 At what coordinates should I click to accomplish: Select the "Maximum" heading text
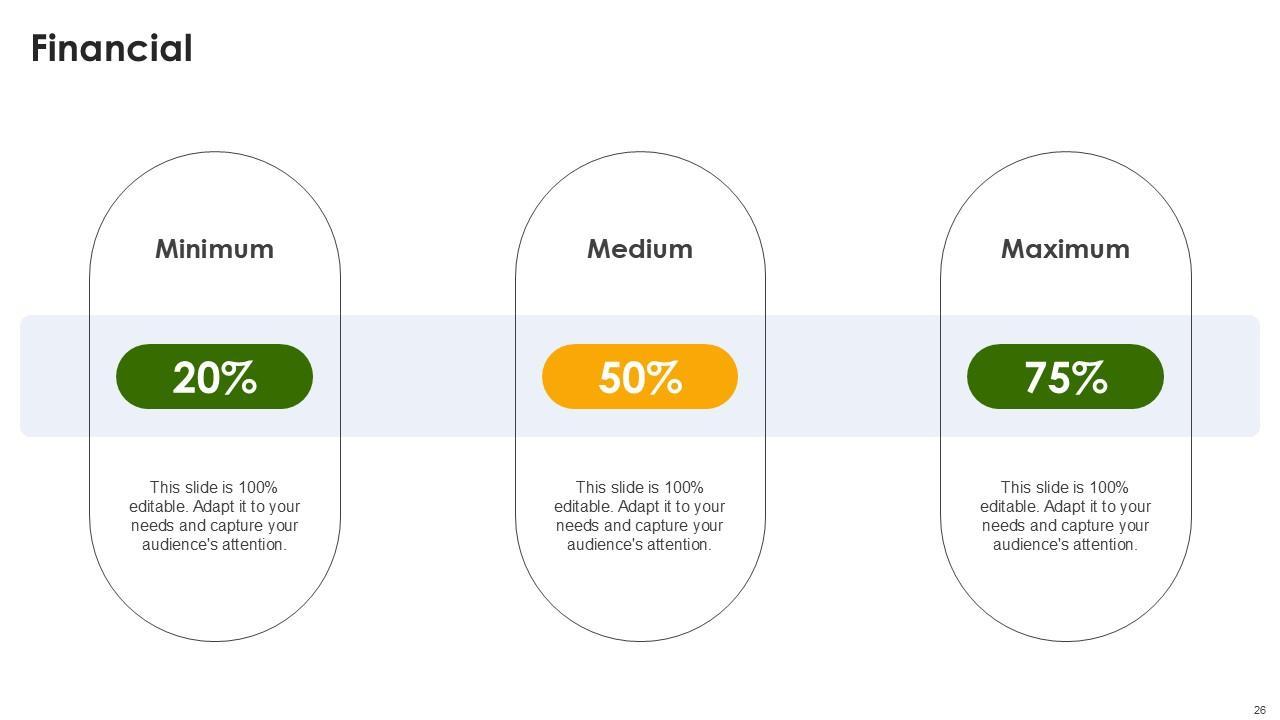click(x=1065, y=249)
